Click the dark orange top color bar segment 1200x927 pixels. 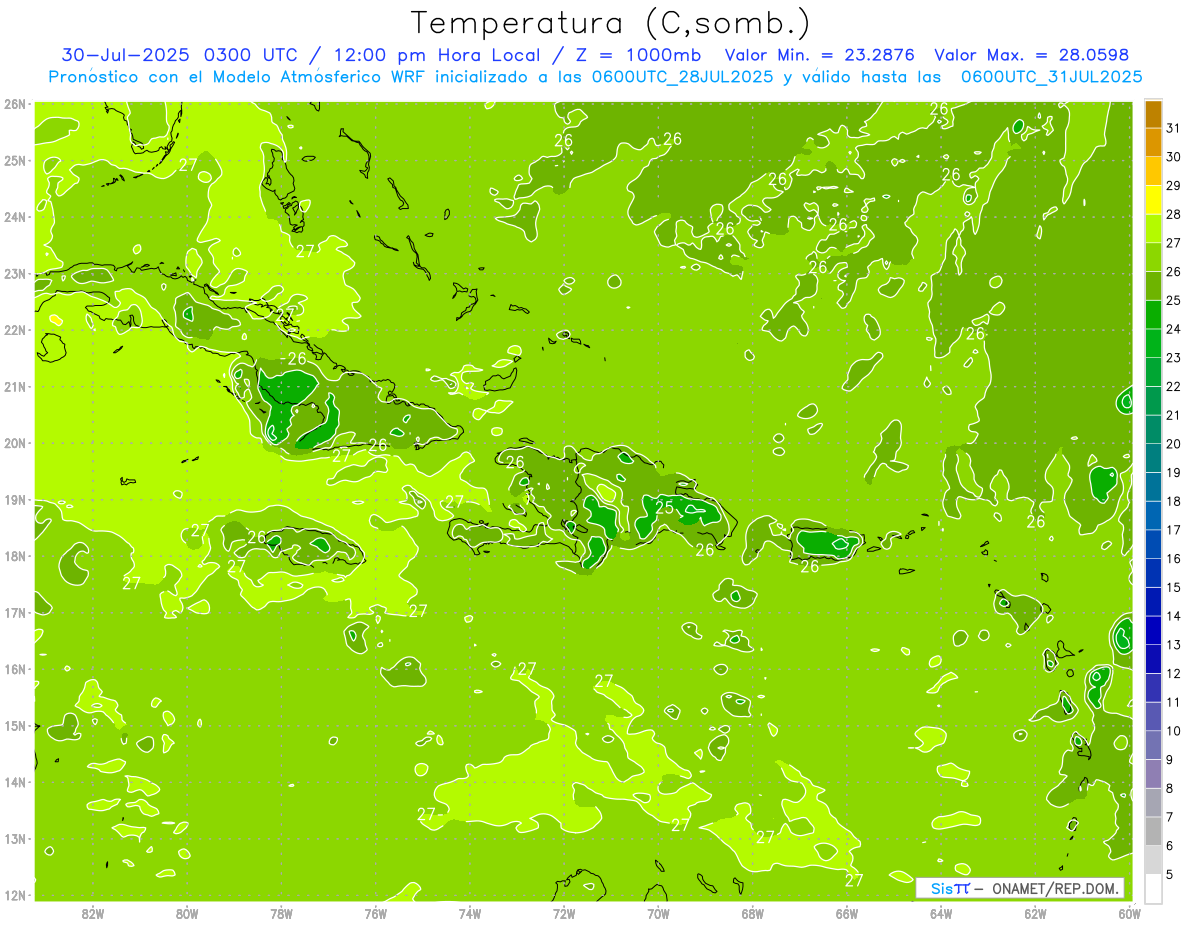click(x=1153, y=114)
